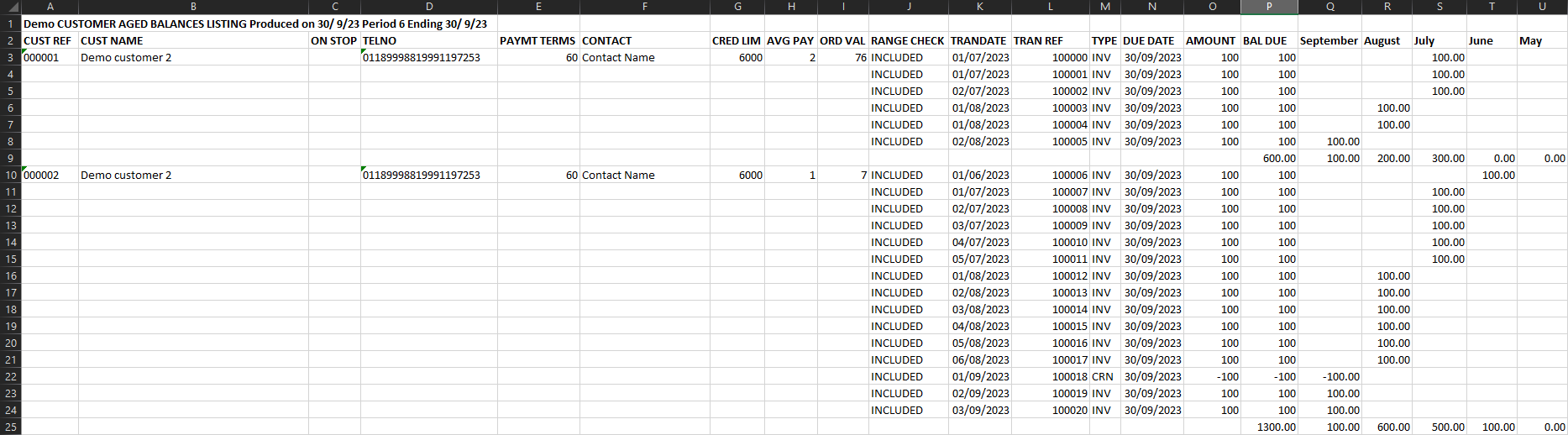Click the transaction date 01/06/2023 cell
This screenshot has width=1568, height=435.
[x=980, y=175]
